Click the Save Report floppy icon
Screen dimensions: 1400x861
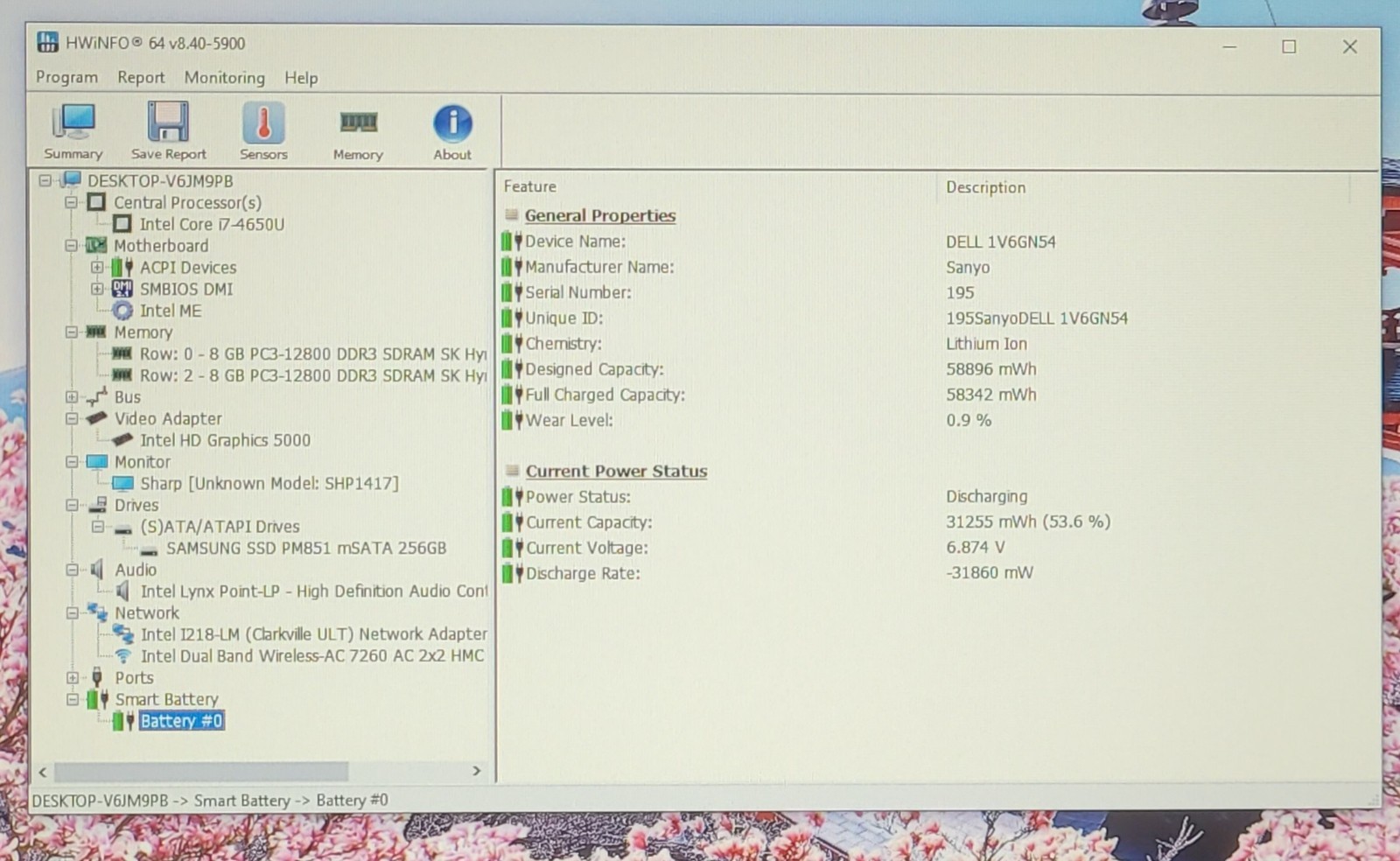[168, 122]
